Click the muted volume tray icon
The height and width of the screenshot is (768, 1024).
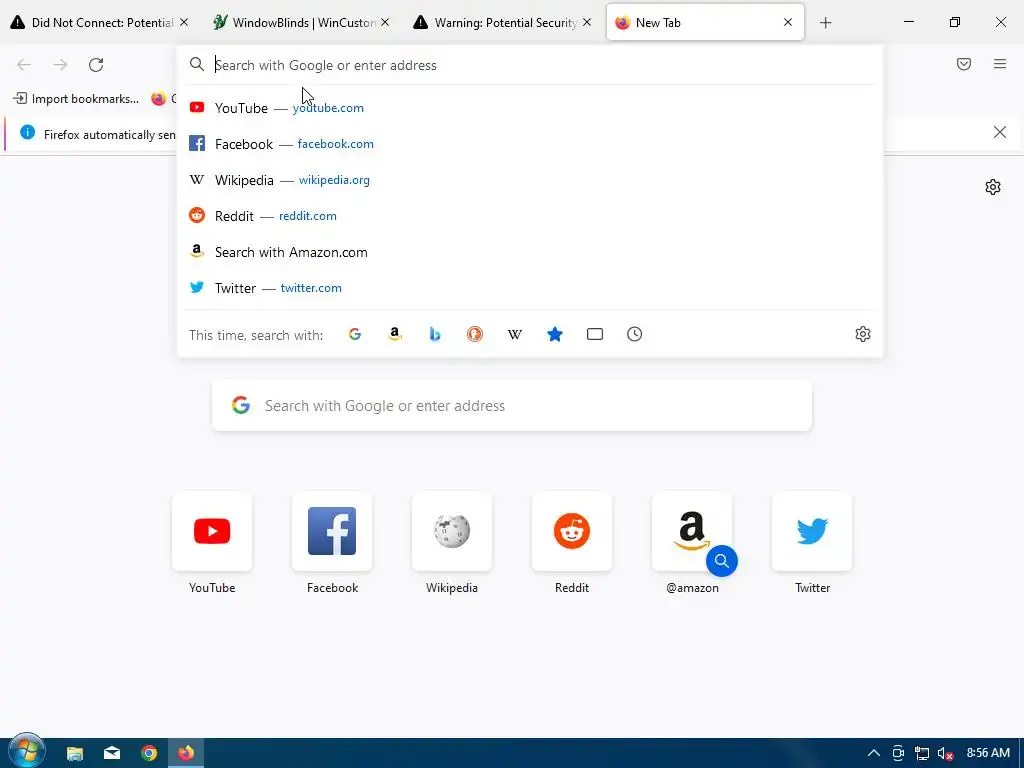(945, 754)
